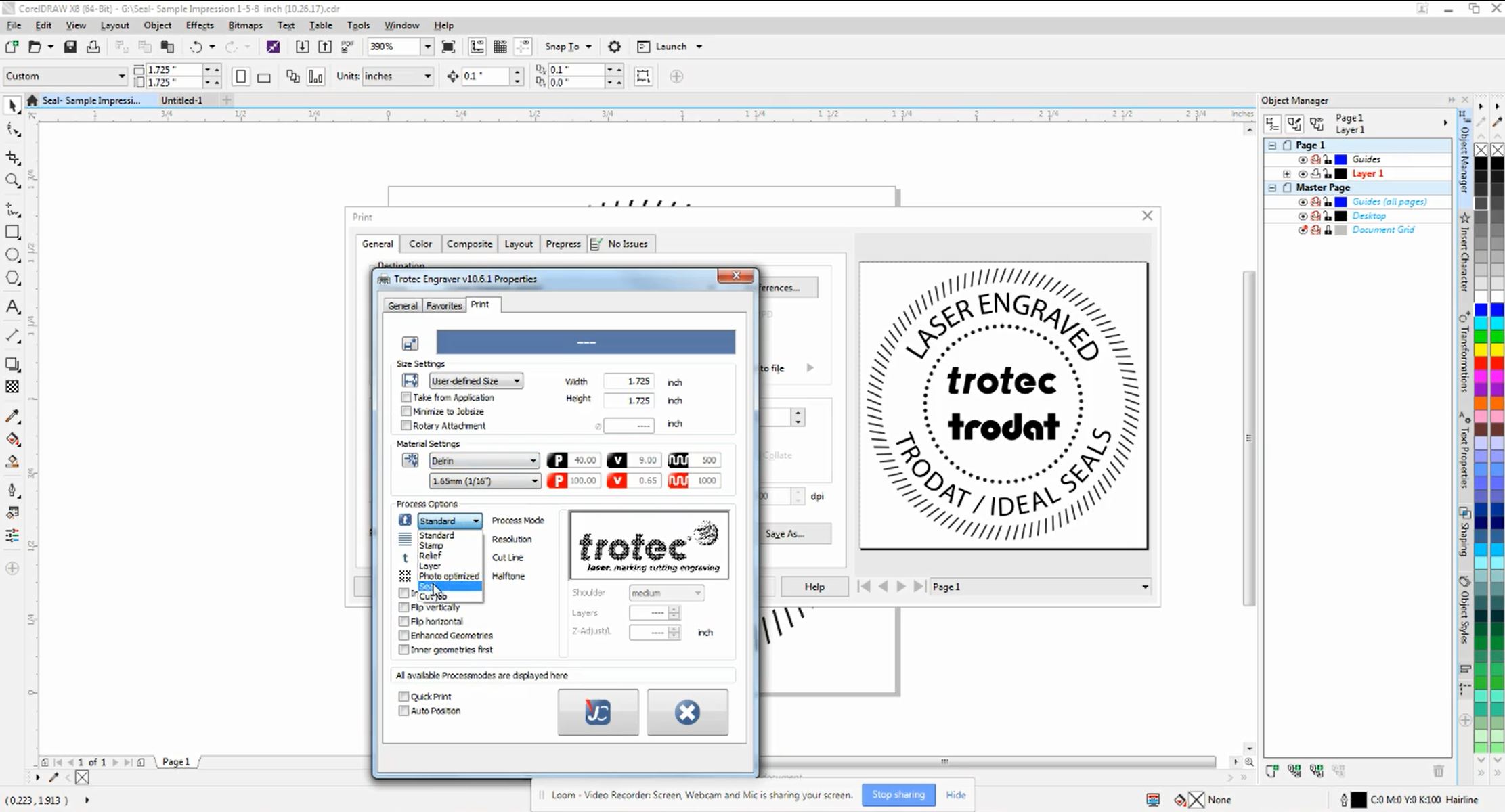This screenshot has width=1505, height=812.
Task: Toggle Inner geometries first checkbox
Action: point(404,650)
